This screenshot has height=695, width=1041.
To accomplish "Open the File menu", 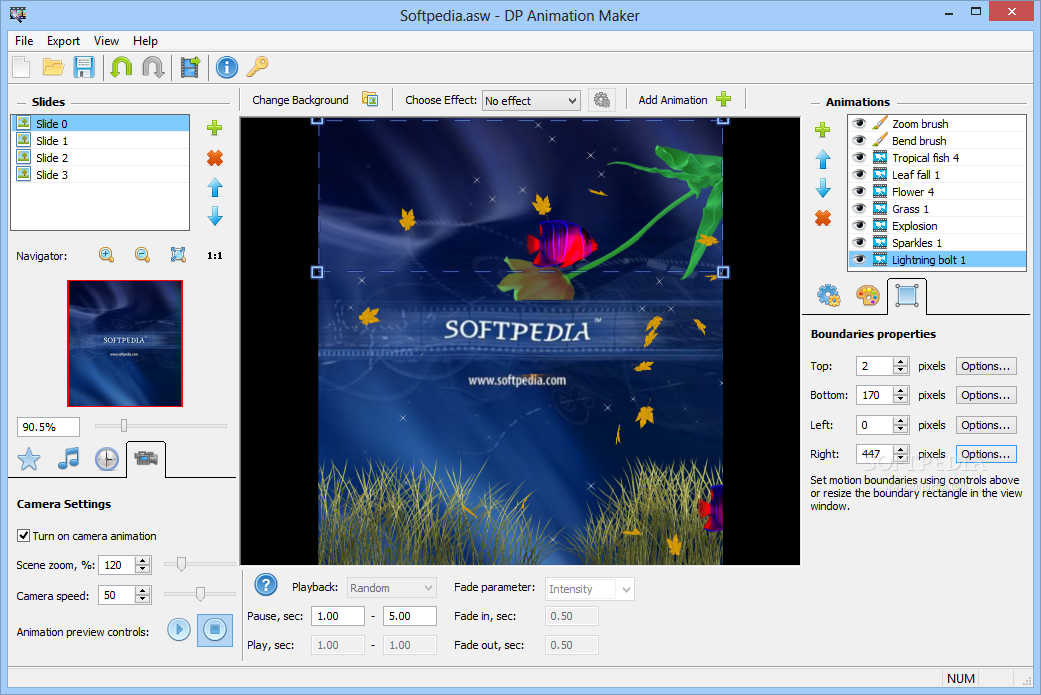I will tap(24, 41).
